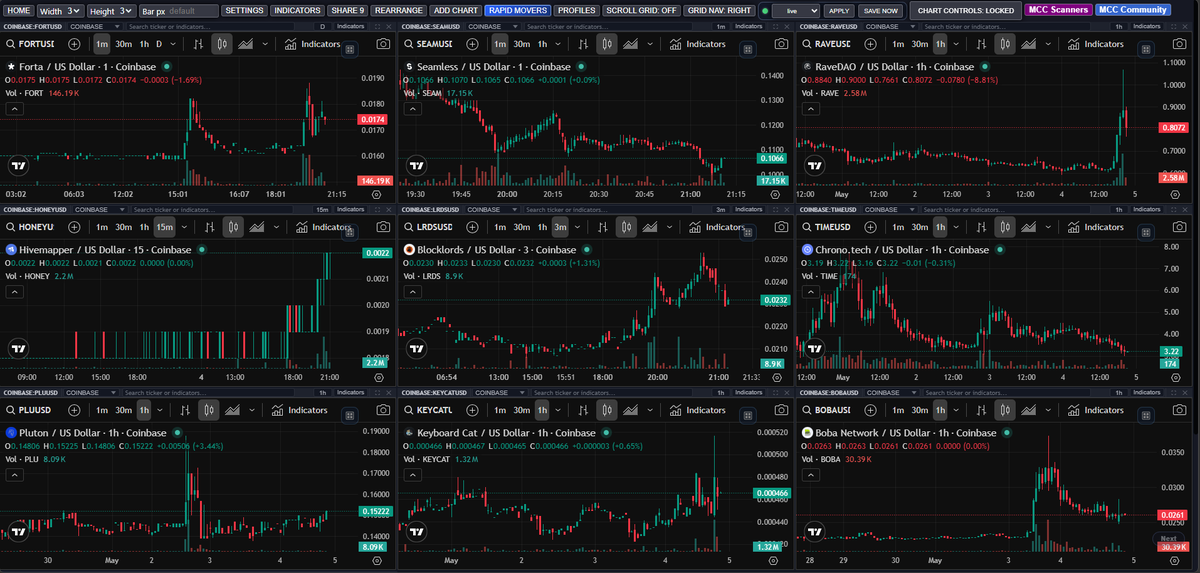
Task: Click the CHART CONTROLS: LOCKED button
Action: [x=965, y=10]
